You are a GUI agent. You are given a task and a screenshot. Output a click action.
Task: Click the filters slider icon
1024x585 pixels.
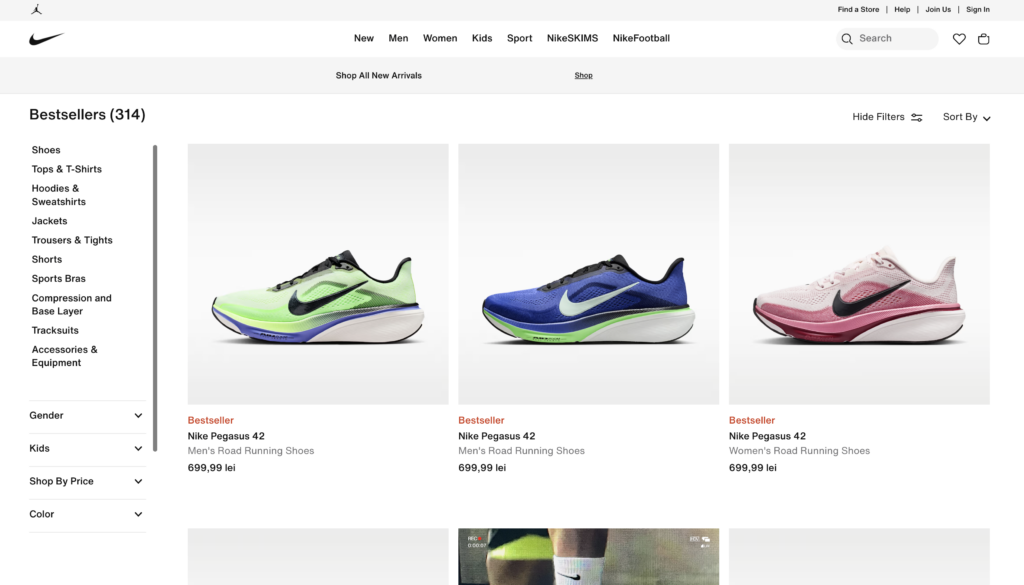click(x=917, y=118)
